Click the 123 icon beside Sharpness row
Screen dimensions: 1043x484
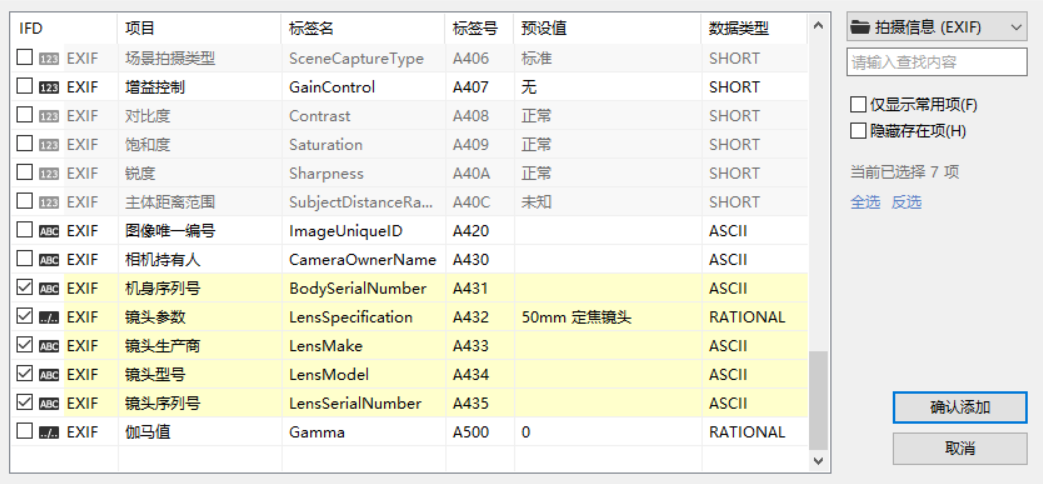[x=49, y=174]
